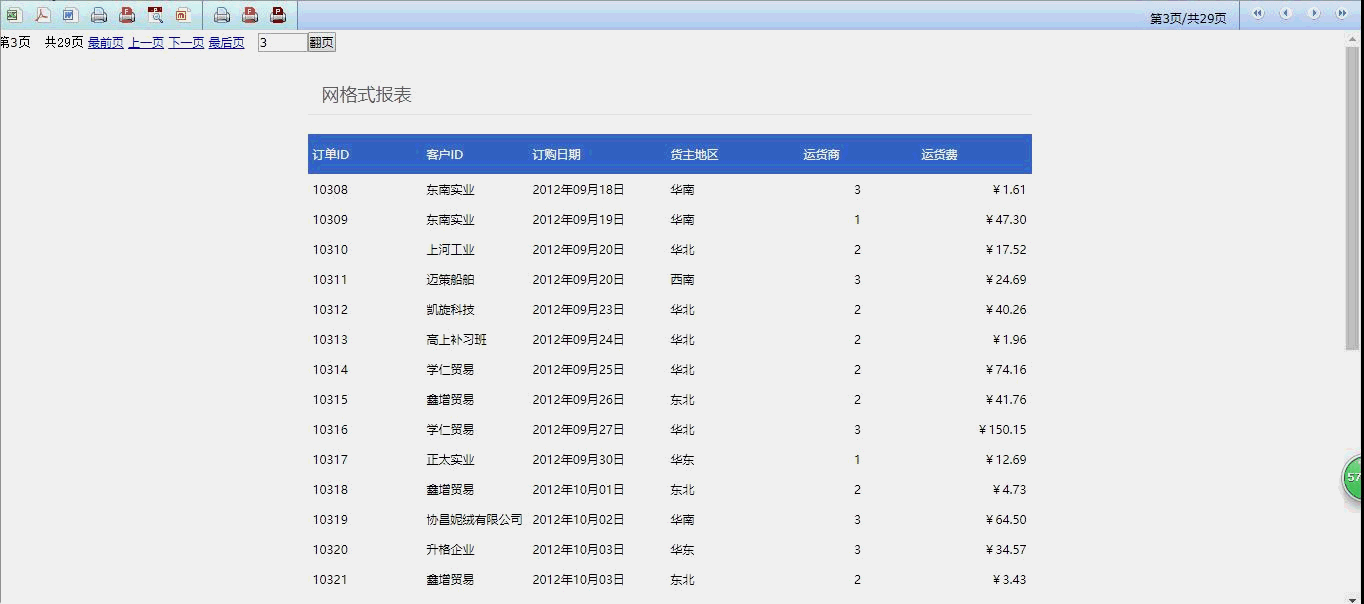Click customer 高上补习班
The width and height of the screenshot is (1364, 604).
tap(456, 339)
